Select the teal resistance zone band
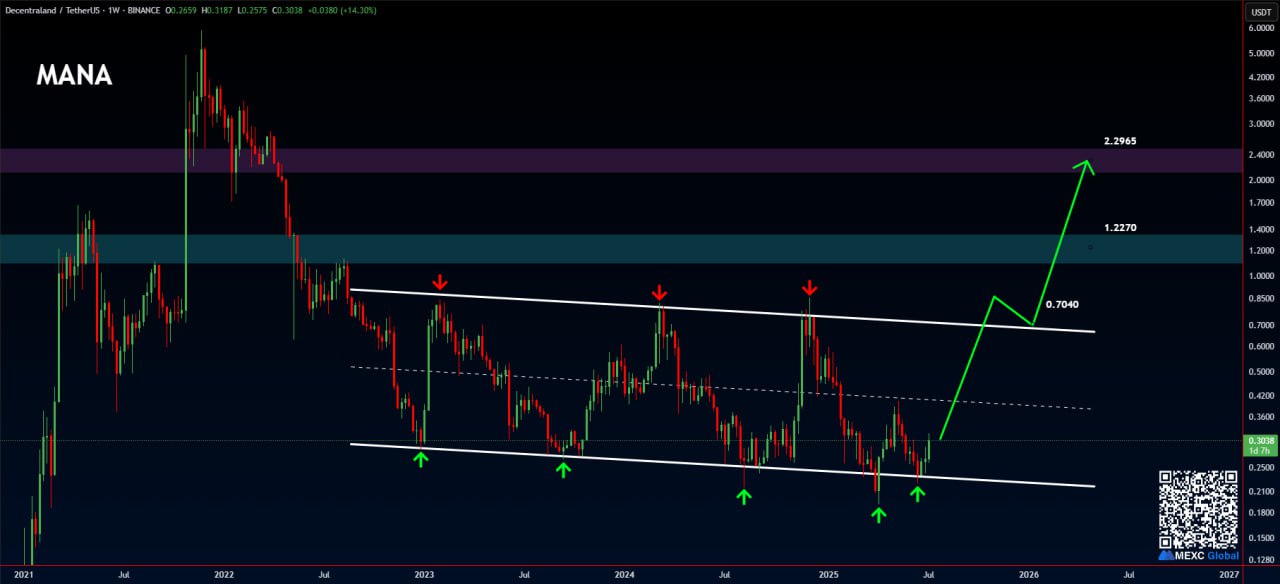 coord(600,249)
